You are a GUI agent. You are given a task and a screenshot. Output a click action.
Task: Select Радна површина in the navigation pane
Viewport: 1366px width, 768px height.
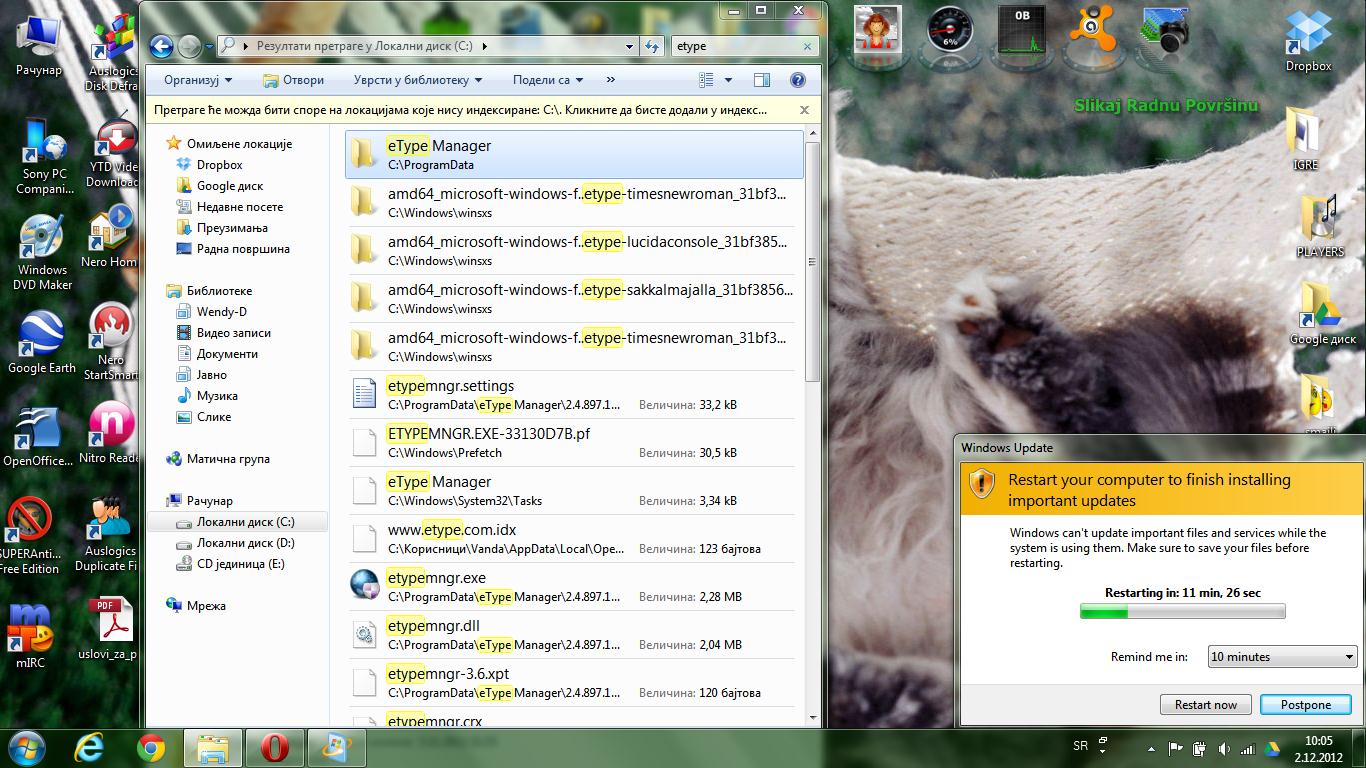243,249
